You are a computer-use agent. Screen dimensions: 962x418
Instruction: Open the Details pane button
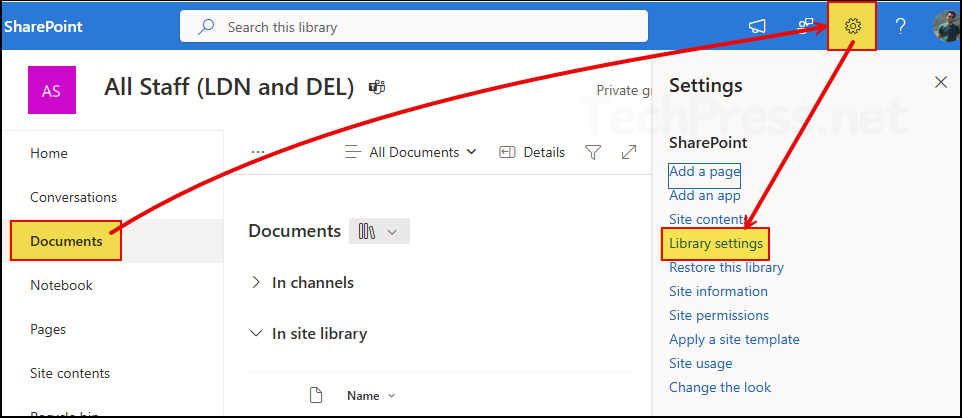click(x=532, y=152)
